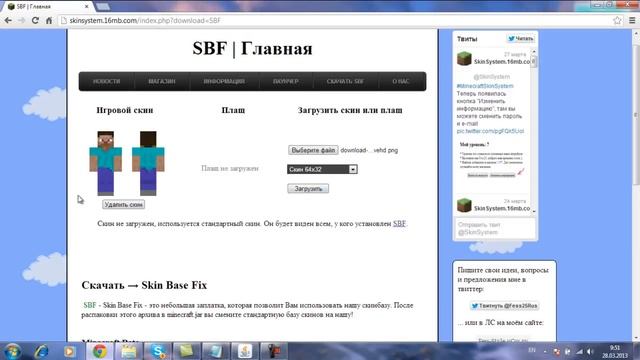This screenshot has height=360, width=640.
Task: Open the blue window taskbar icon
Action: tap(215, 351)
